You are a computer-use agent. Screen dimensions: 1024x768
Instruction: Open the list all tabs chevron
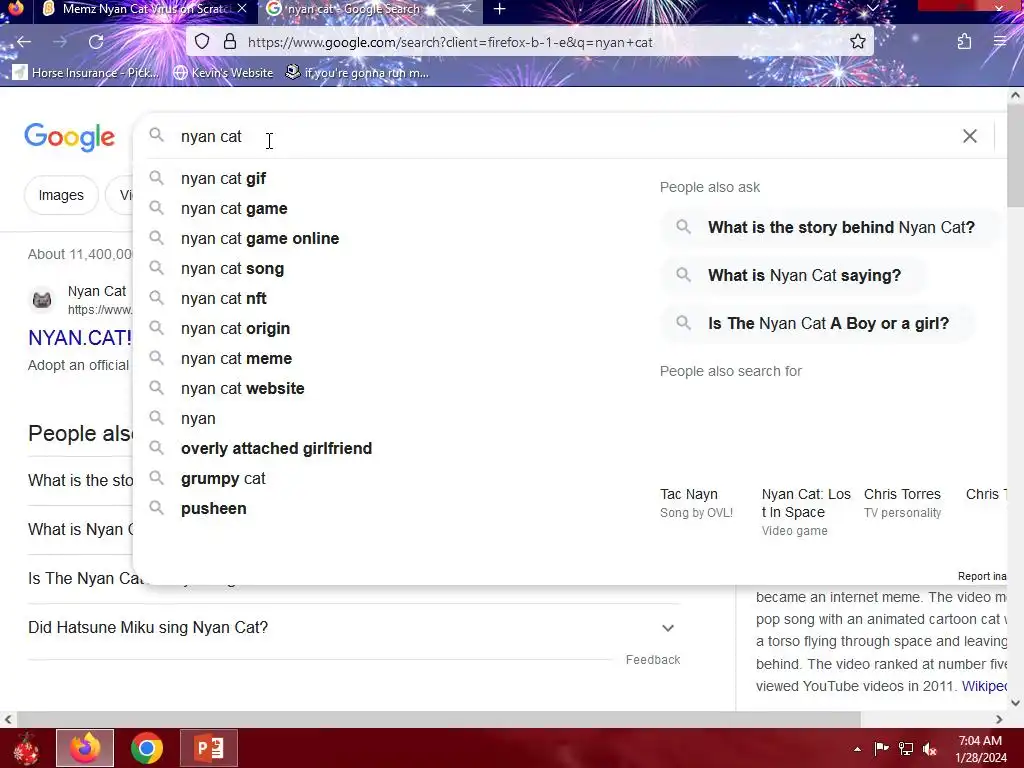point(872,9)
